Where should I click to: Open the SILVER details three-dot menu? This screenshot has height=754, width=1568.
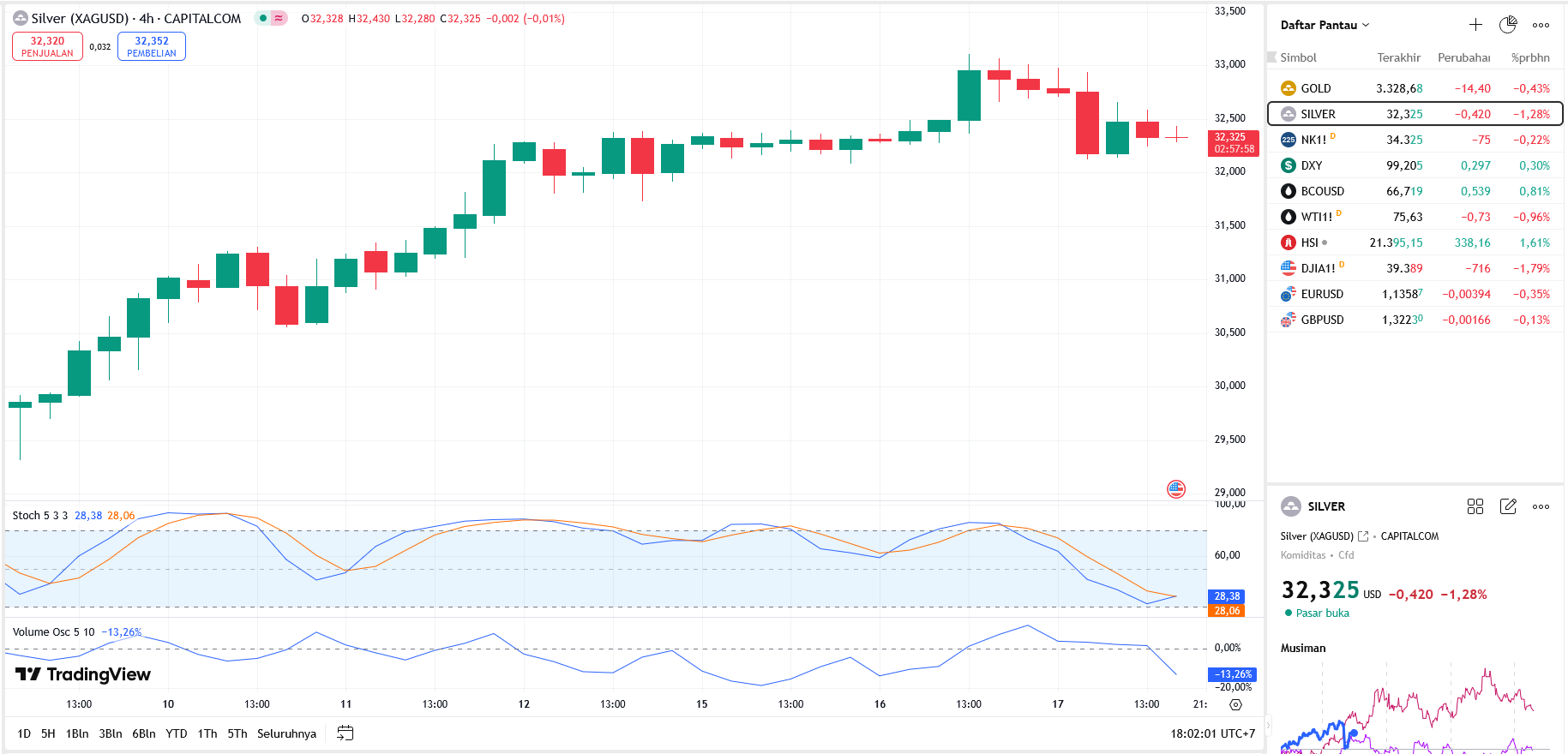click(x=1541, y=506)
